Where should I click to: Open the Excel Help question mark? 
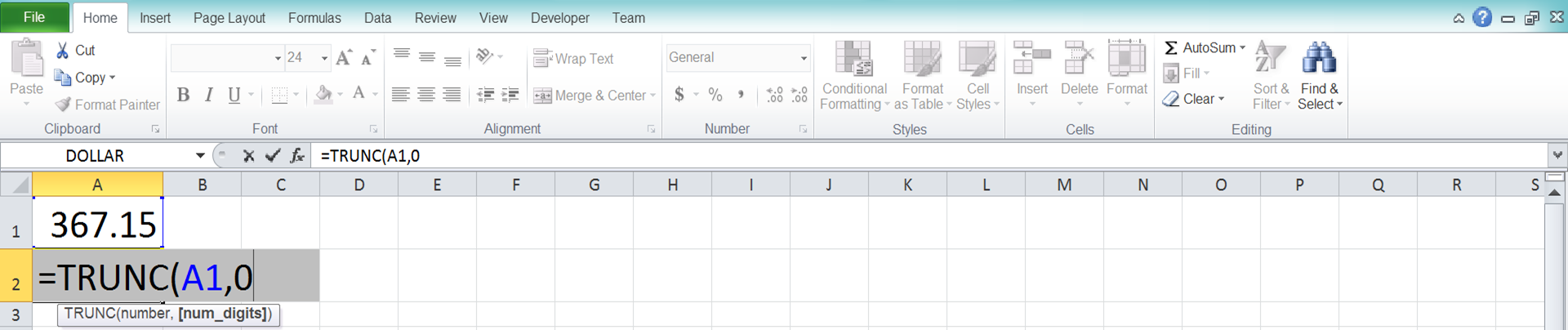coord(1482,17)
